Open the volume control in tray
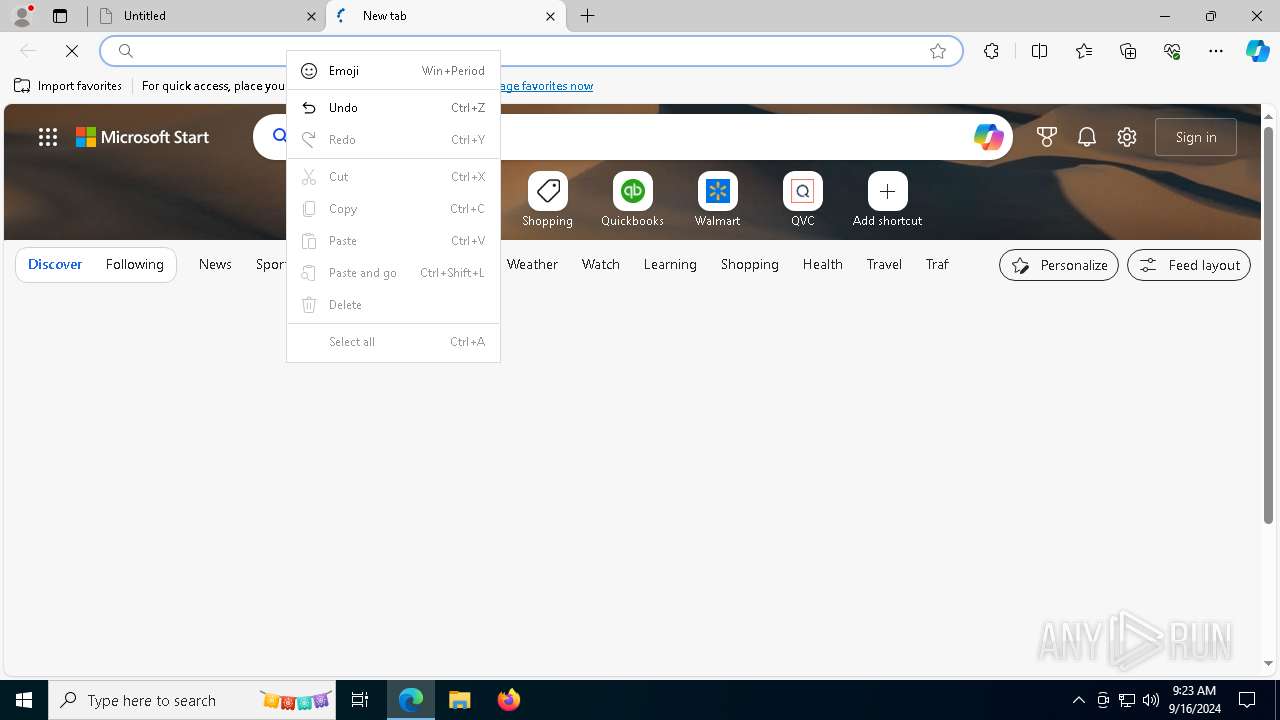 coord(1151,700)
